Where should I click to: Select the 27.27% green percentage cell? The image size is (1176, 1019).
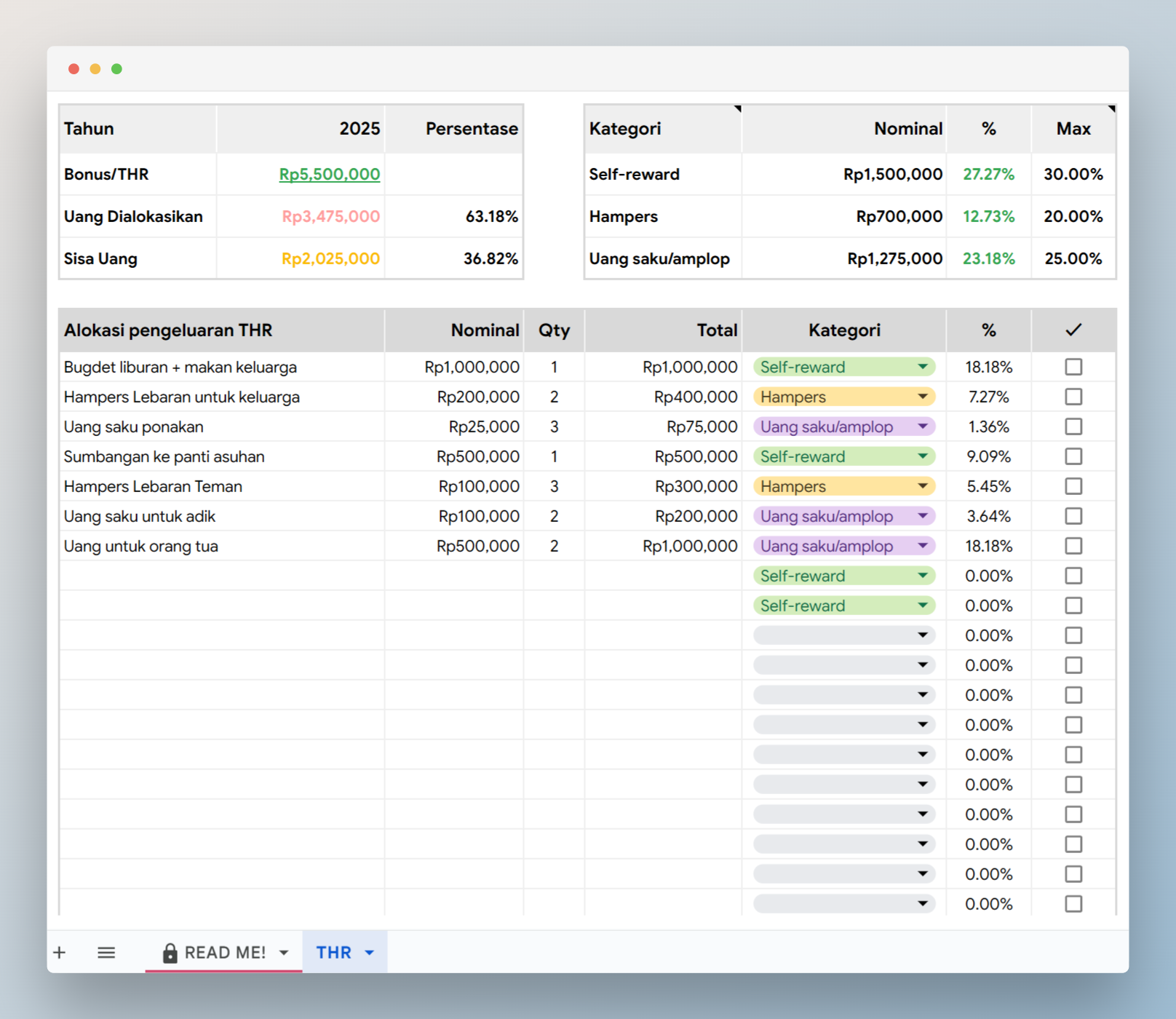[x=988, y=174]
